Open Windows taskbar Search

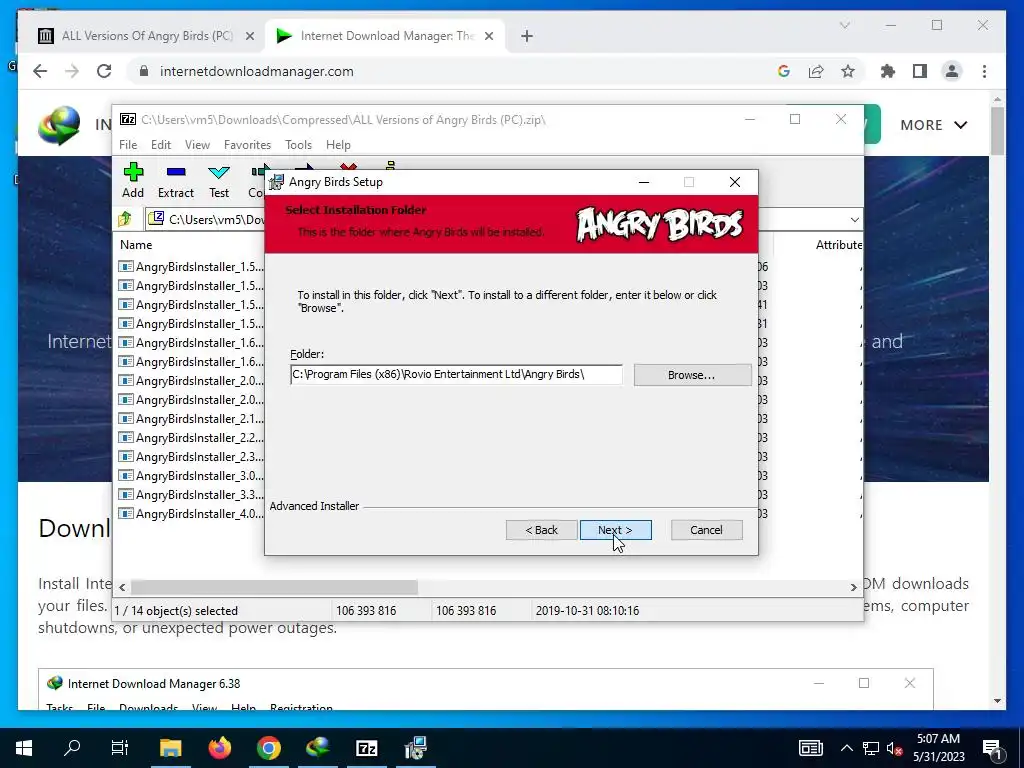pyautogui.click(x=72, y=748)
